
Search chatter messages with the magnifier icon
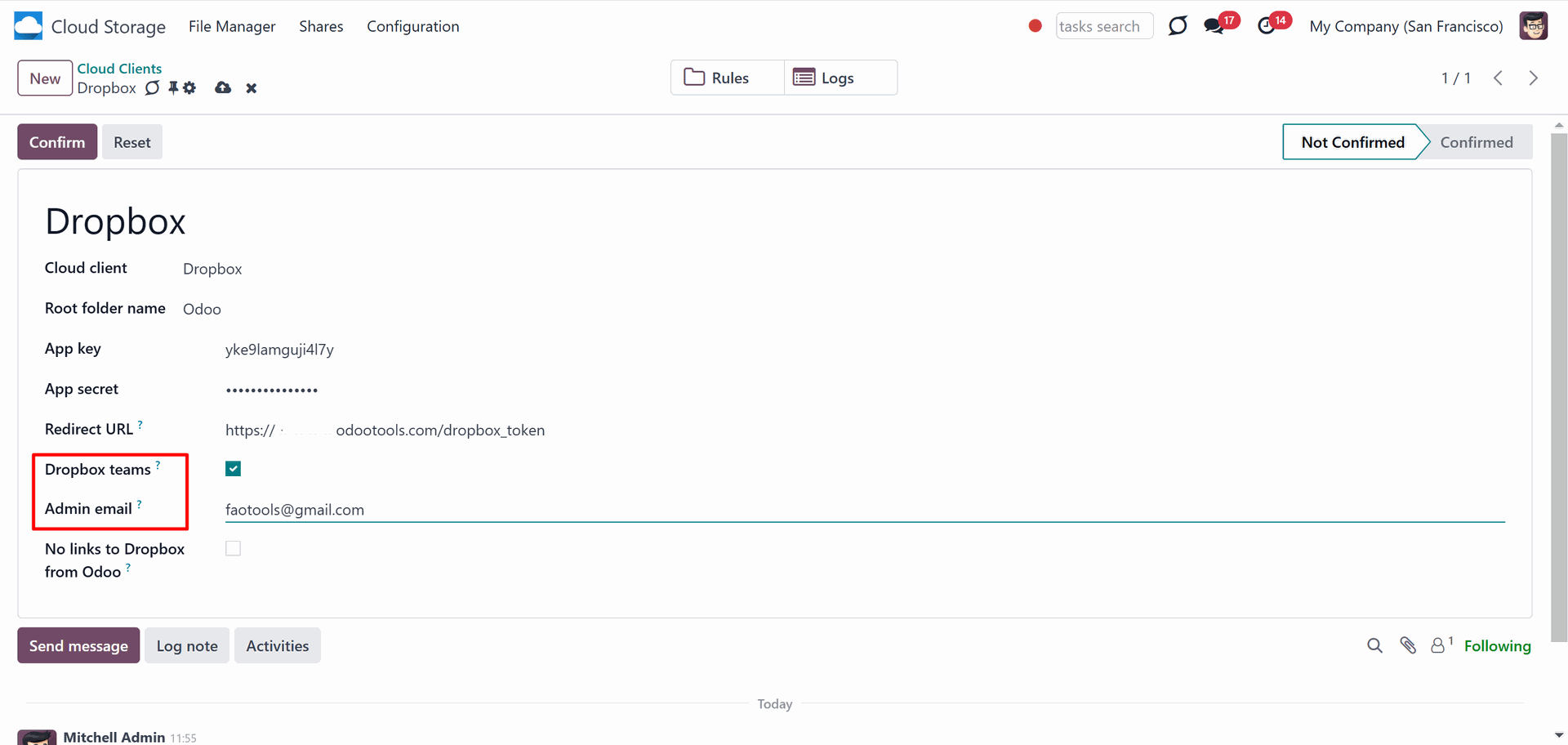1374,645
